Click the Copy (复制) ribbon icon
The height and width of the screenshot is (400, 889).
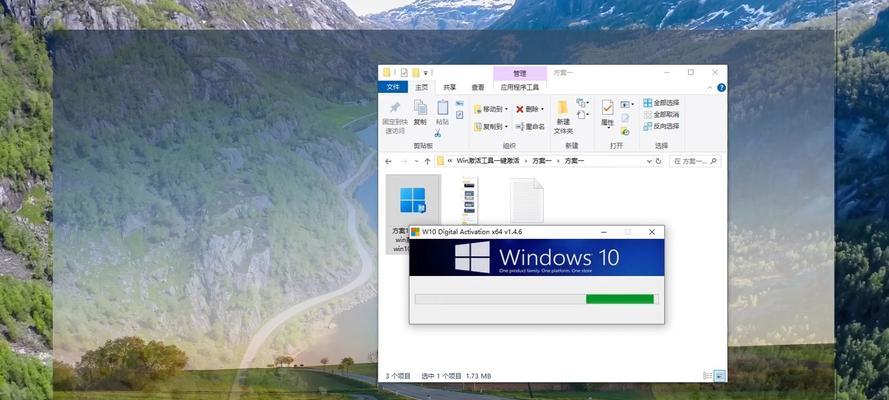coord(420,108)
